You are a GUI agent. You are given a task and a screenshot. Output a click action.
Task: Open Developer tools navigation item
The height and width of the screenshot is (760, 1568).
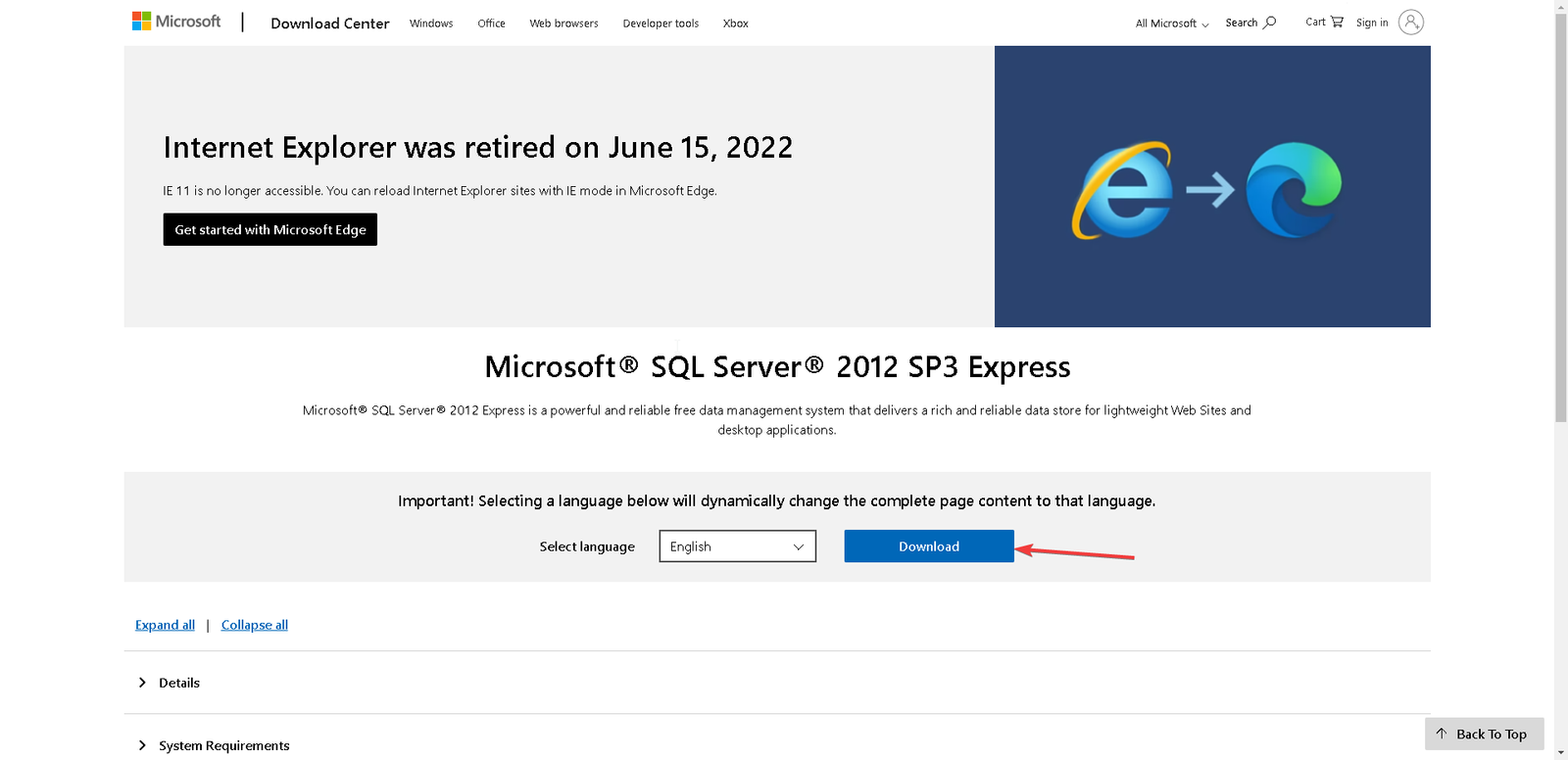[x=661, y=24]
